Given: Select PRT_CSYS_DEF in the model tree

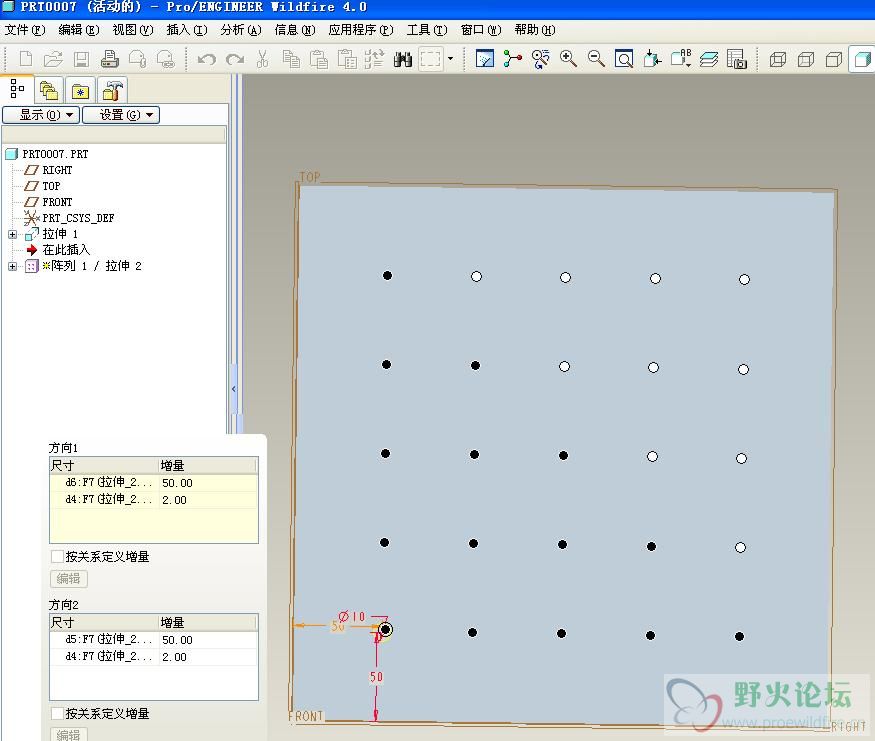Looking at the screenshot, I should pyautogui.click(x=78, y=218).
